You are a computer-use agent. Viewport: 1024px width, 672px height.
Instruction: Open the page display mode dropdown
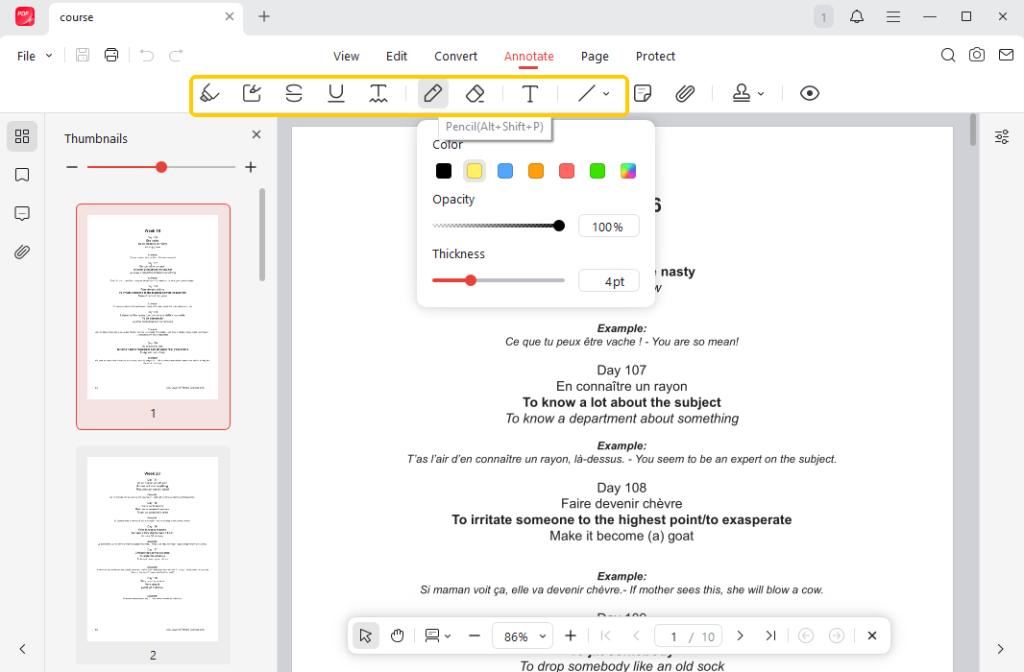(438, 635)
